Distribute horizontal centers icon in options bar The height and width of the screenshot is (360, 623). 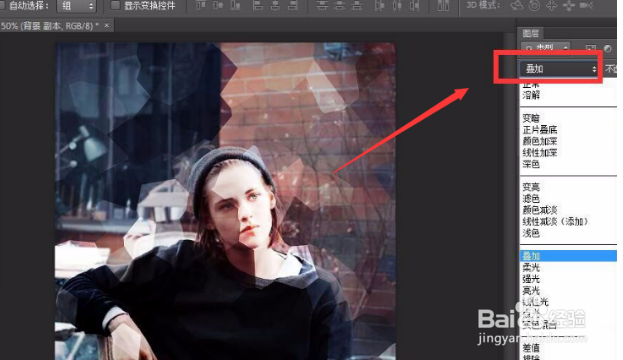[x=397, y=6]
